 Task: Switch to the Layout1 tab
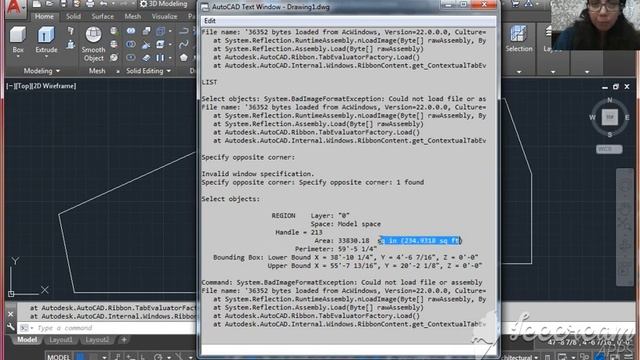coord(61,340)
